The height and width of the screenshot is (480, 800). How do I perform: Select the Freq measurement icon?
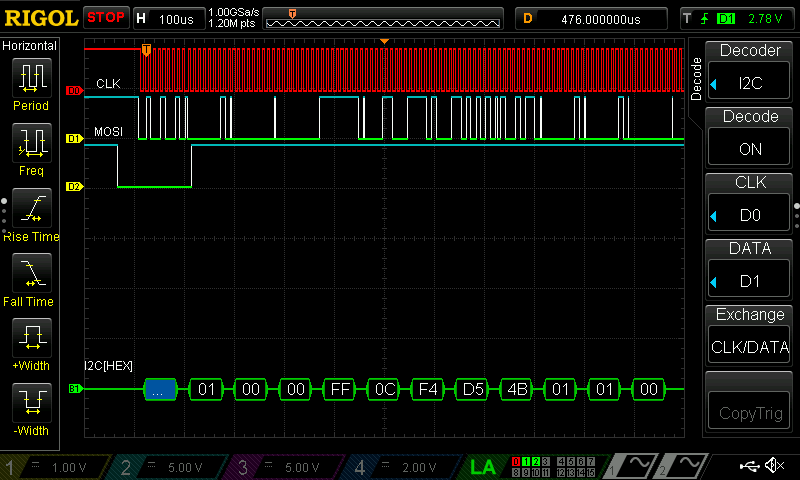click(x=32, y=142)
